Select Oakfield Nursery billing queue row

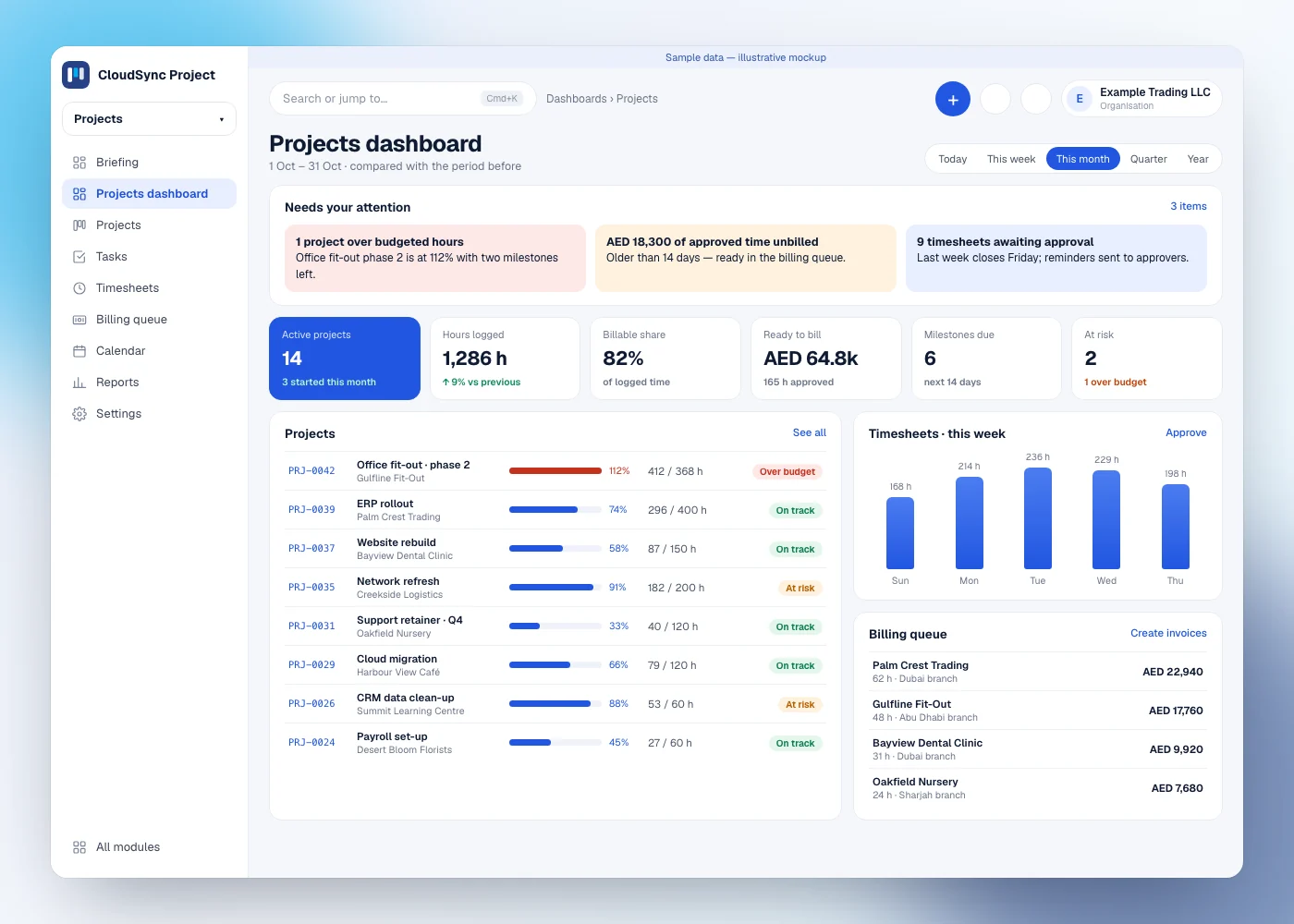click(1038, 788)
